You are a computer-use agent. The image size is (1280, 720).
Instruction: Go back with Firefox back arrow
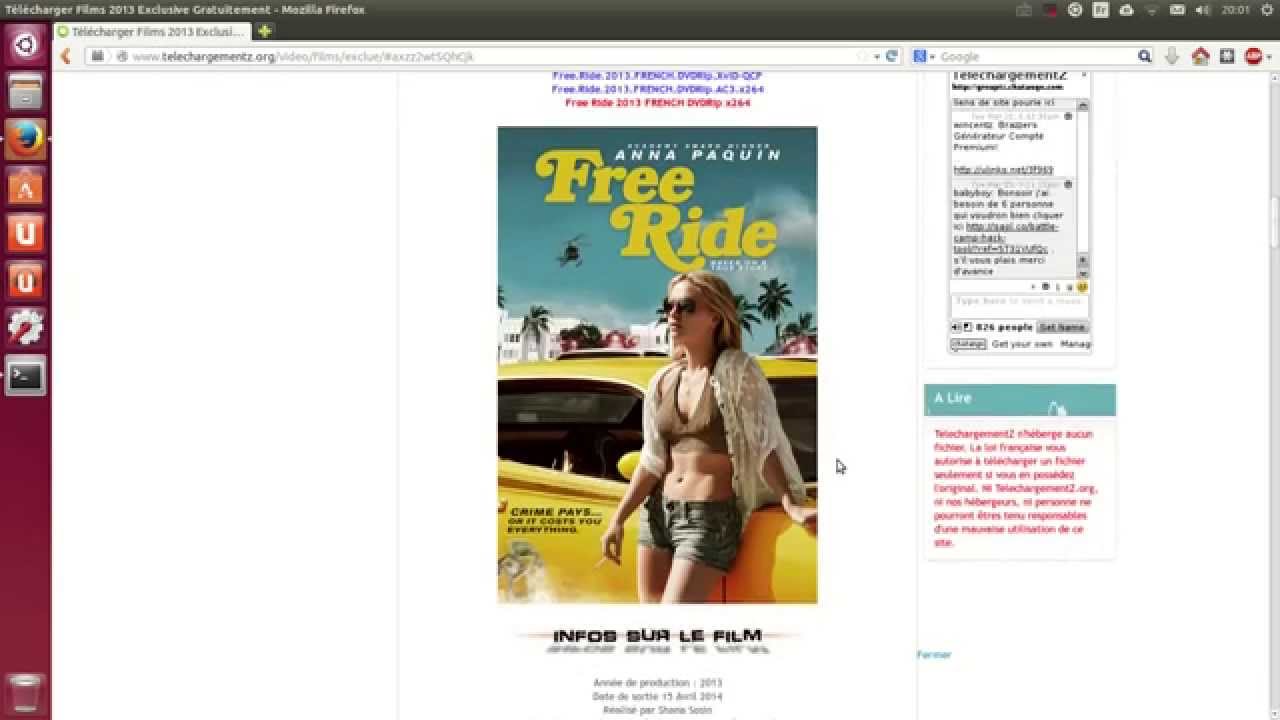[66, 57]
